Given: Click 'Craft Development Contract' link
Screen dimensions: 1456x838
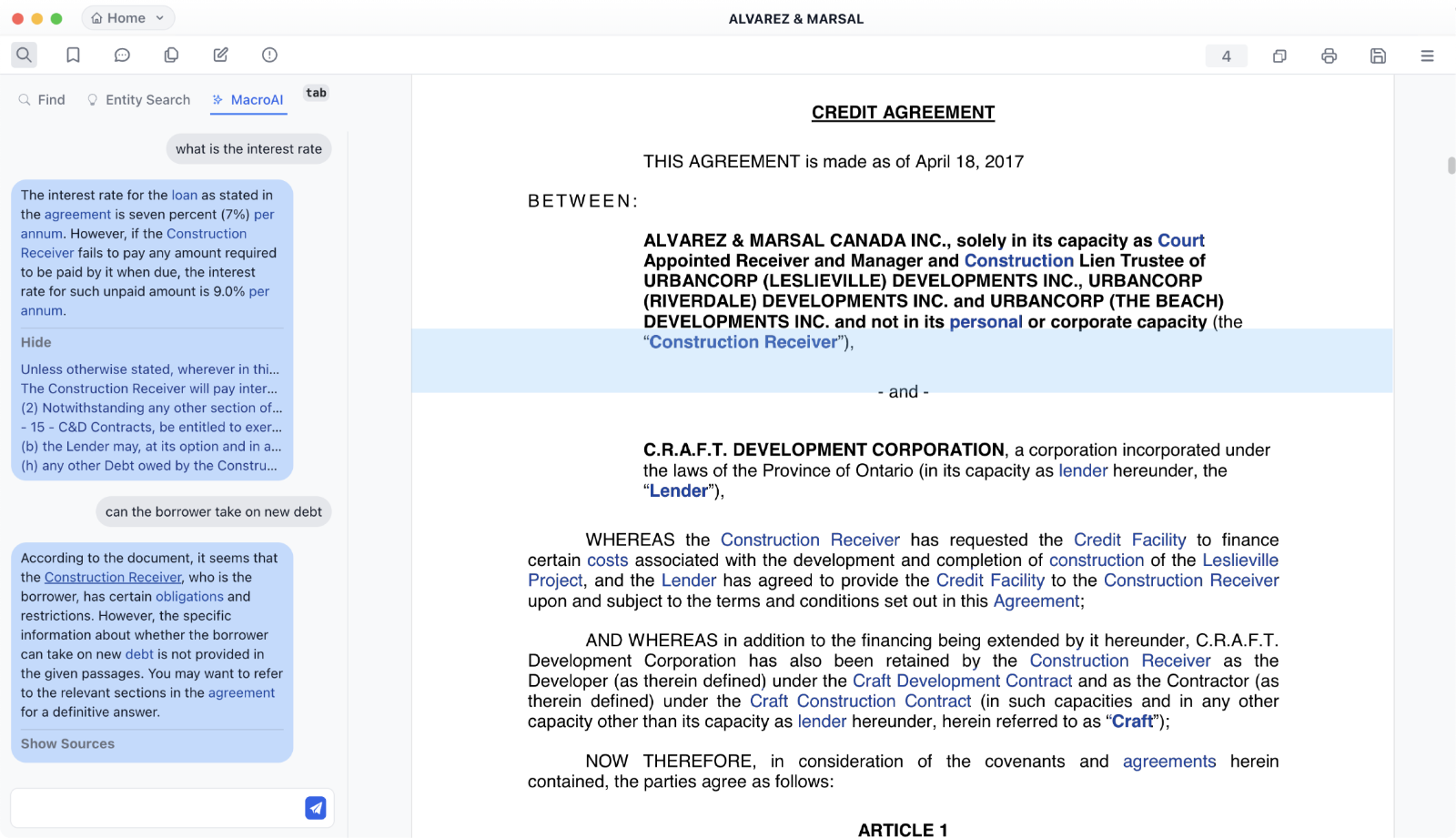Looking at the screenshot, I should (x=962, y=681).
